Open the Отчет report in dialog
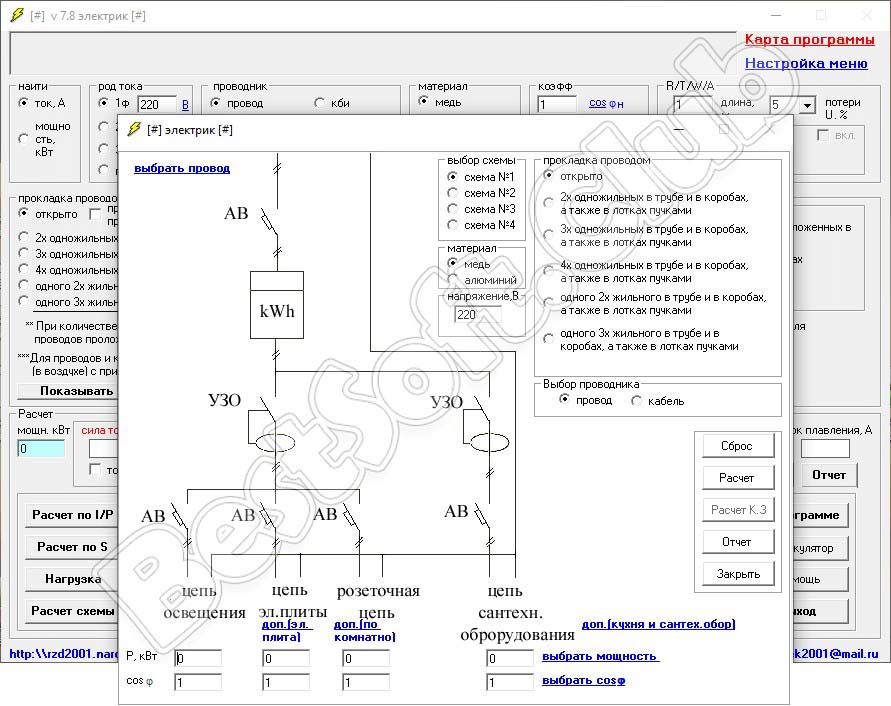 [x=736, y=542]
